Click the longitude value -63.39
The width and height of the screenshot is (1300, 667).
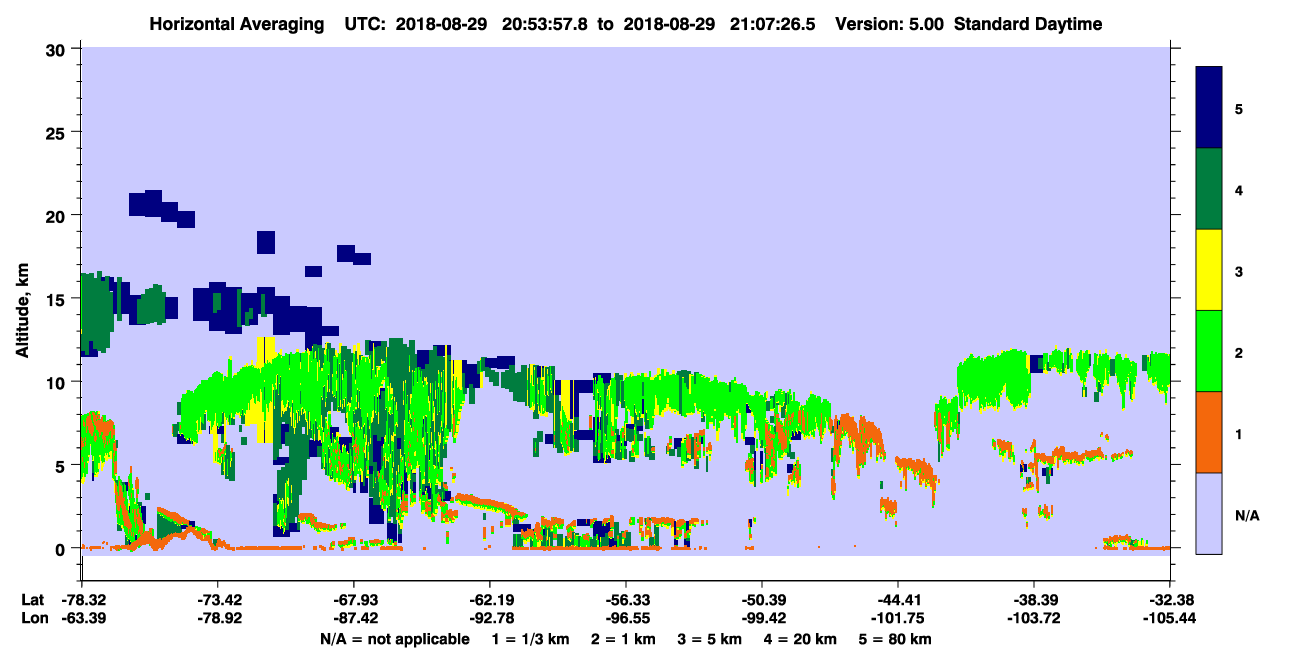[x=82, y=618]
